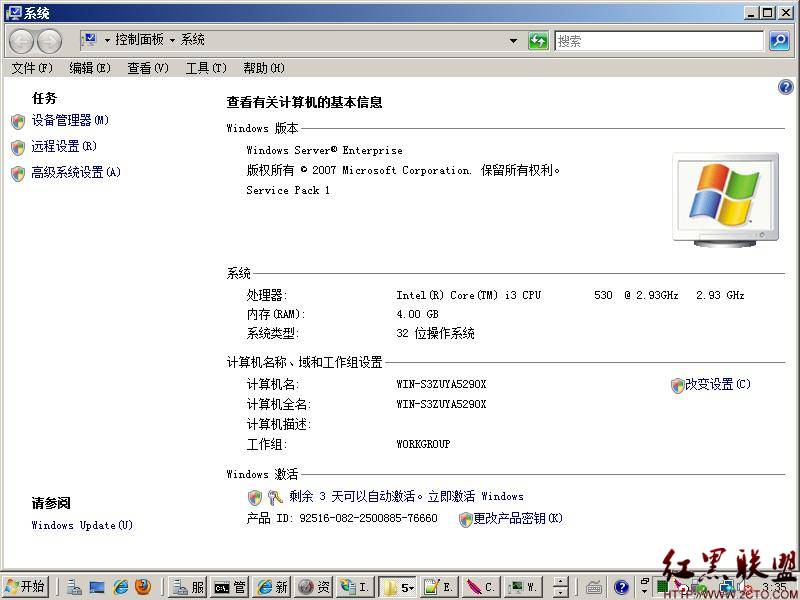The width and height of the screenshot is (800, 600).
Task: Click the computer name WIN-S3ZUYA5290X
Action: pos(441,384)
